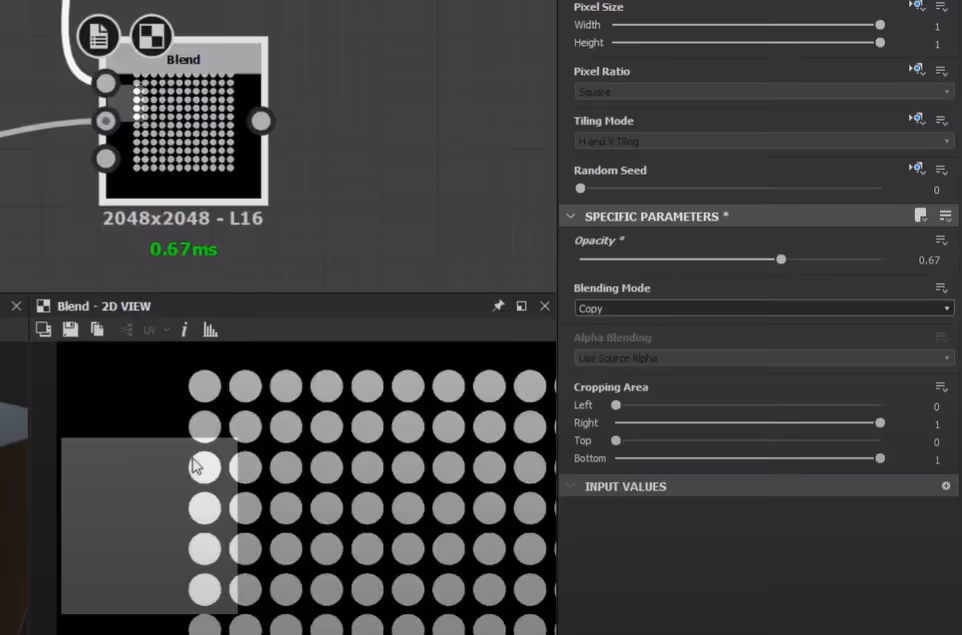Click the document badge icon on the Blend node

(99, 36)
